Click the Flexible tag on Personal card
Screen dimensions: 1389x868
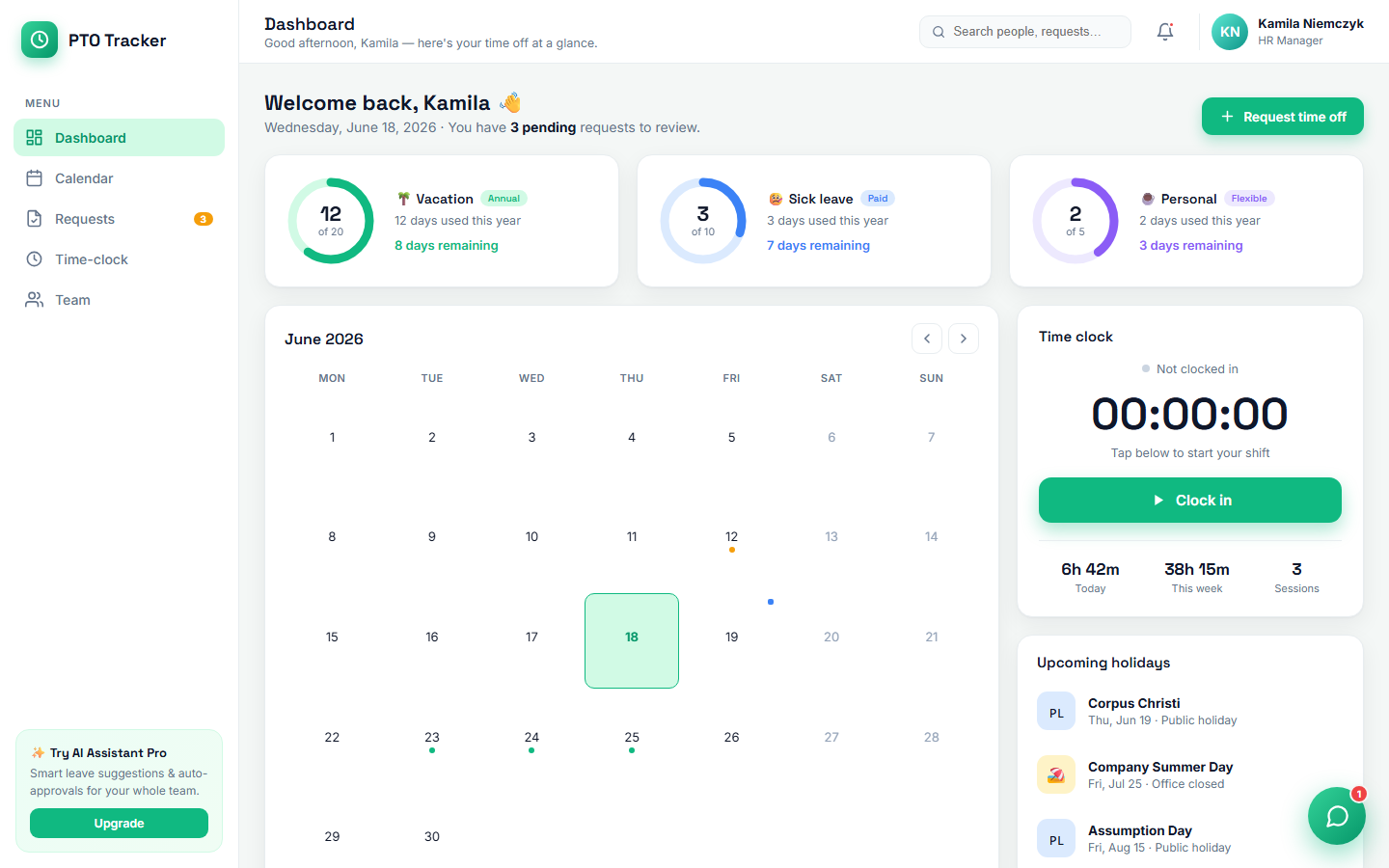tap(1249, 199)
